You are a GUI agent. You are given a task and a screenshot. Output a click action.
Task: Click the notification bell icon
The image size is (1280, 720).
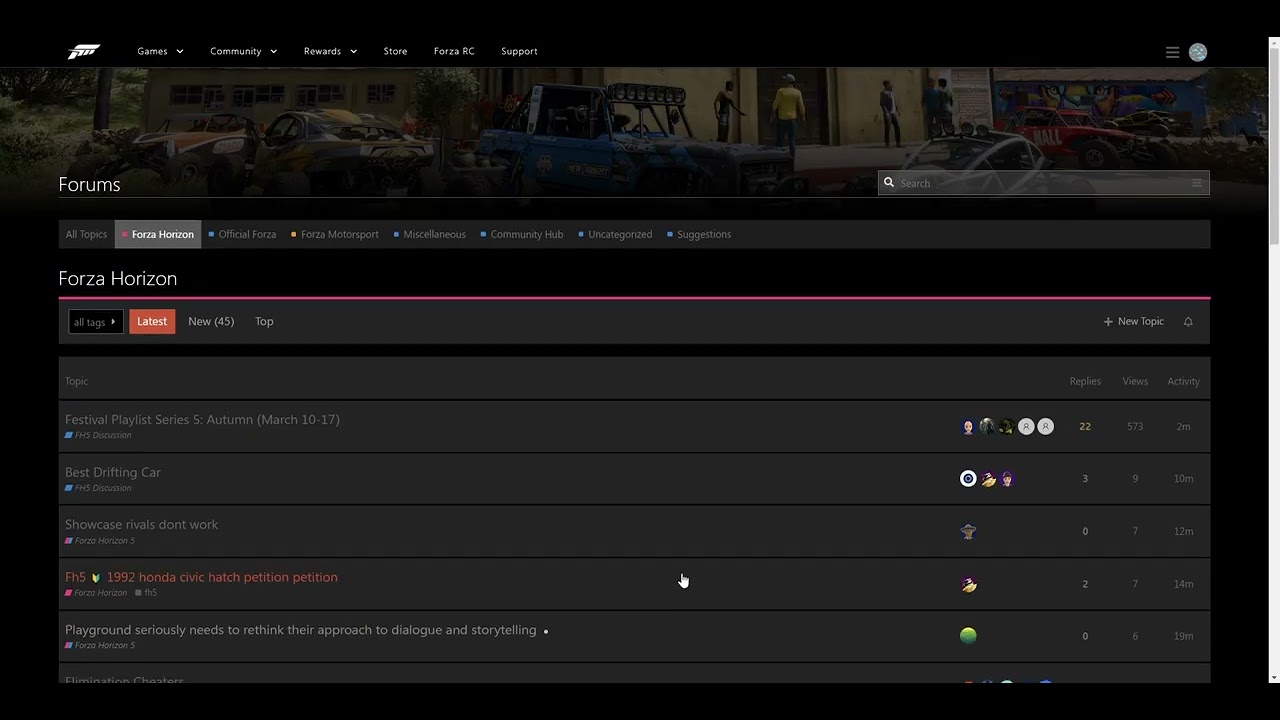(1188, 322)
